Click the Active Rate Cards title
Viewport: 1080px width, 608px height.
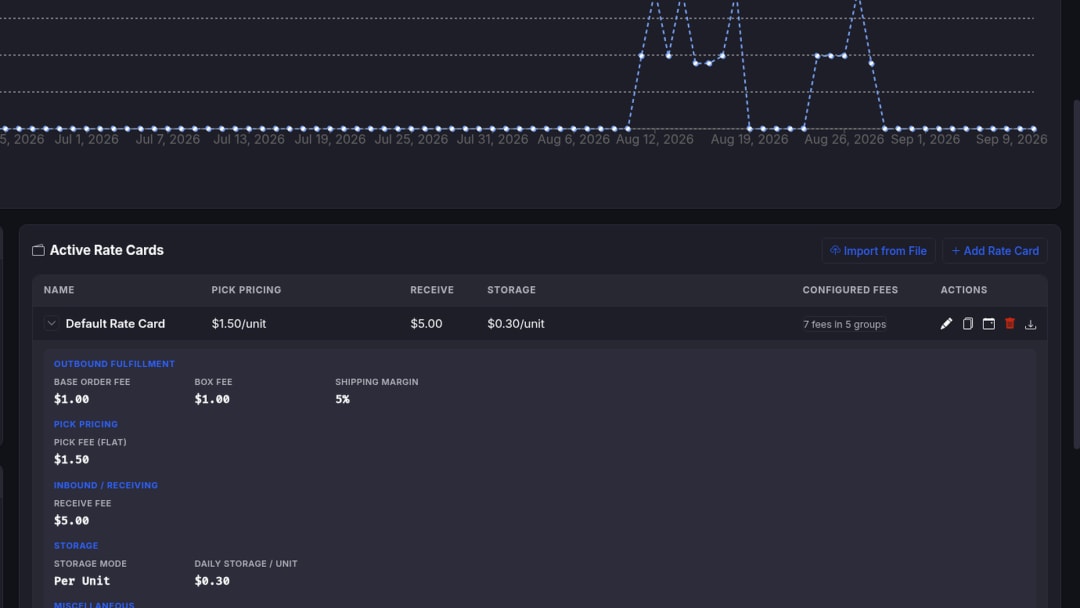pos(107,250)
